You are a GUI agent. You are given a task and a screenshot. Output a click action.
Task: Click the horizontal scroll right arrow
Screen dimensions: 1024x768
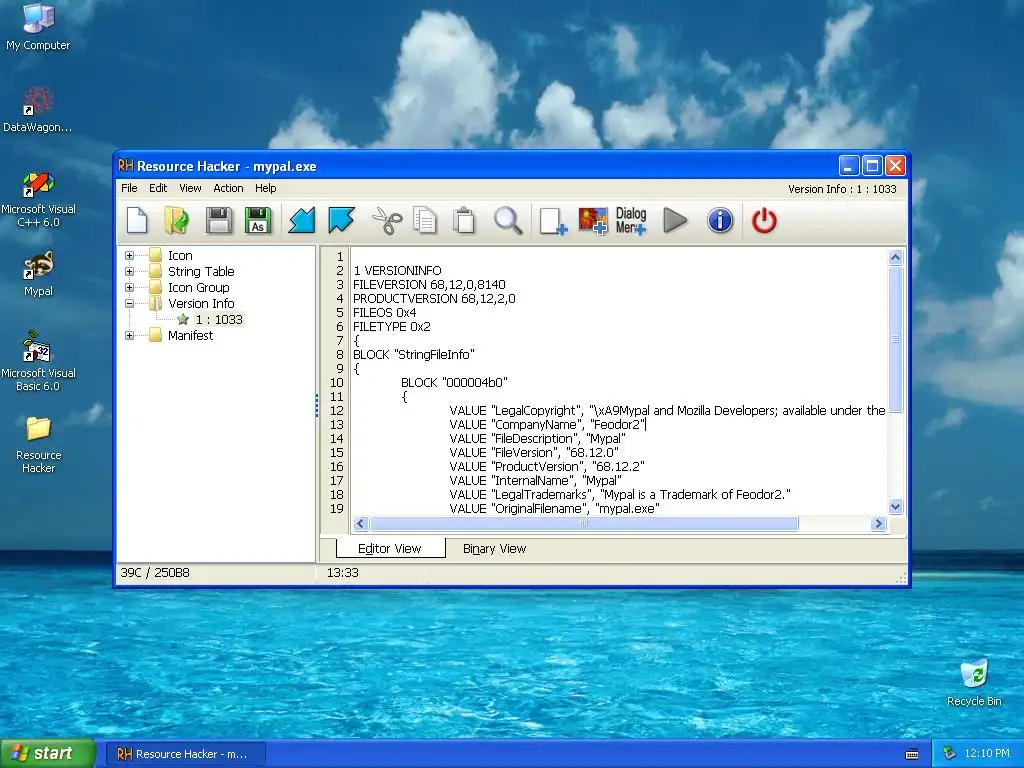(x=878, y=523)
